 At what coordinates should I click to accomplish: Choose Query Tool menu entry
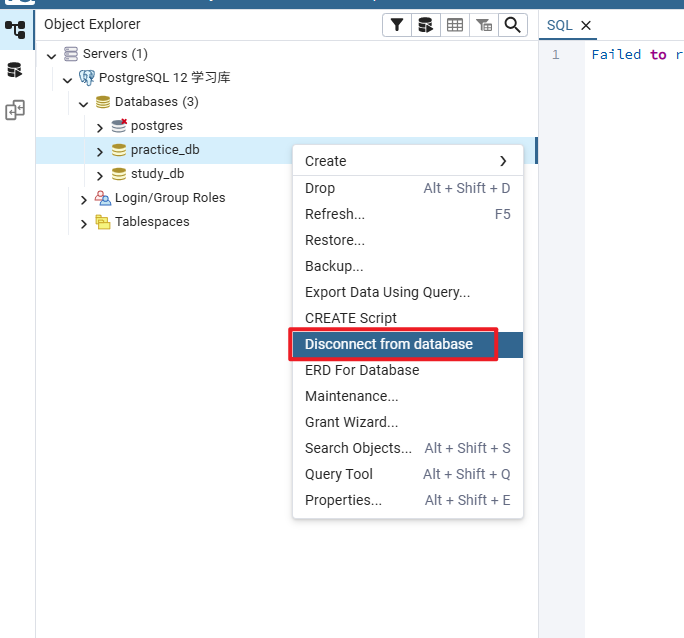[408, 474]
